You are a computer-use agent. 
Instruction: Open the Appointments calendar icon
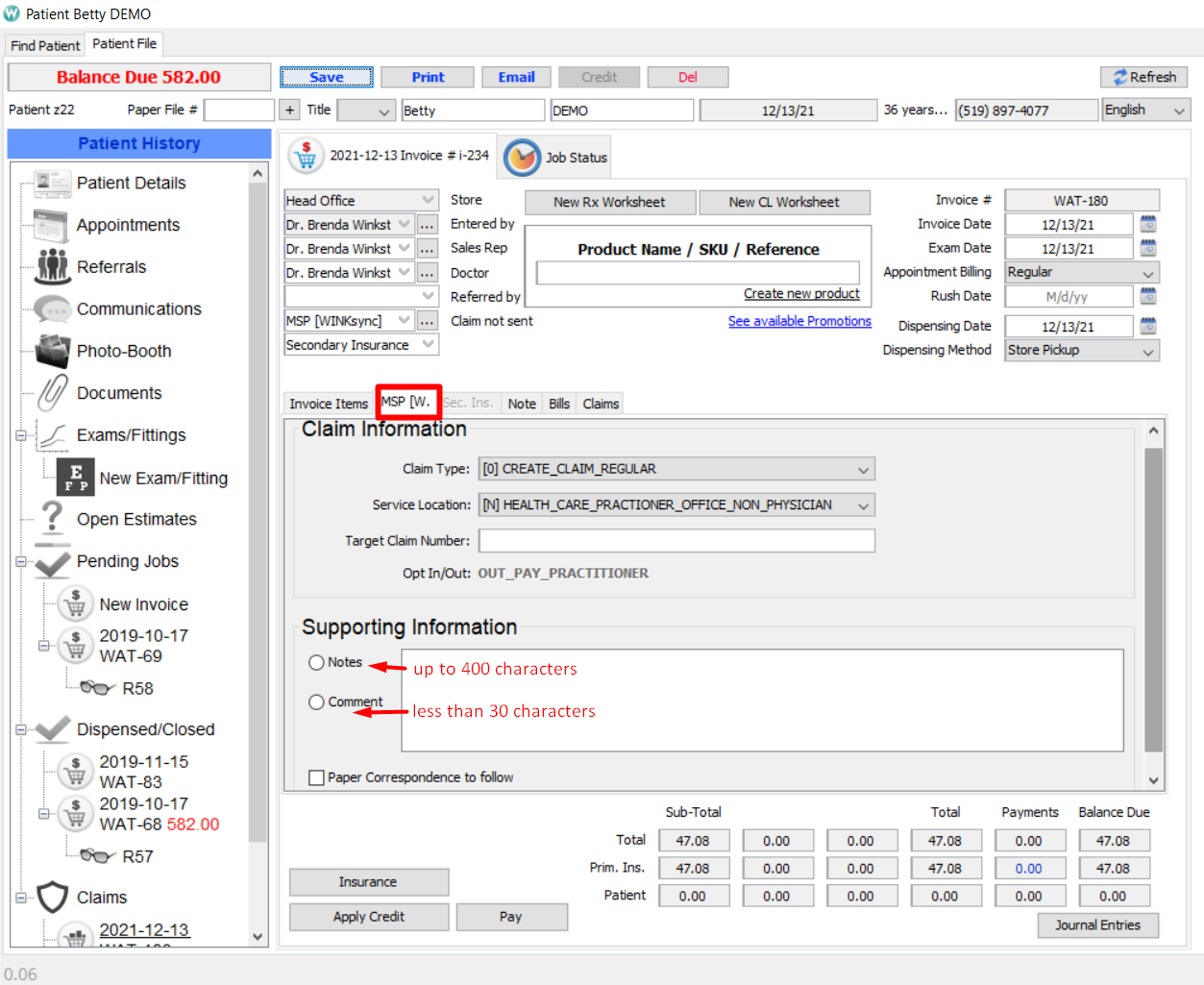click(x=52, y=225)
